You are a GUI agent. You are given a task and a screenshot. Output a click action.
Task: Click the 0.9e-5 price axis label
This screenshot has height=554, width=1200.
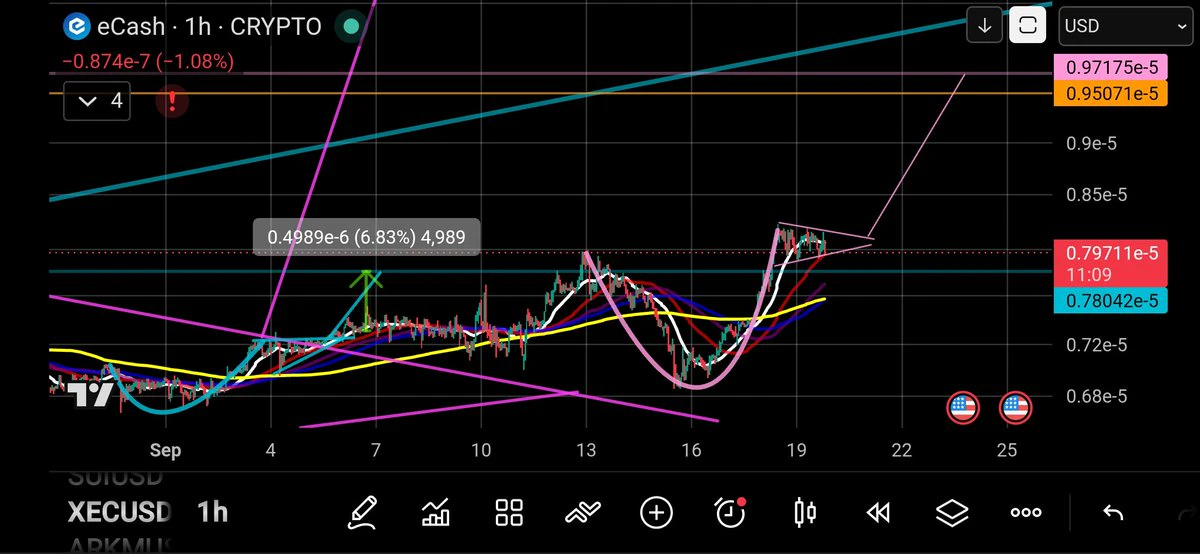click(1091, 144)
